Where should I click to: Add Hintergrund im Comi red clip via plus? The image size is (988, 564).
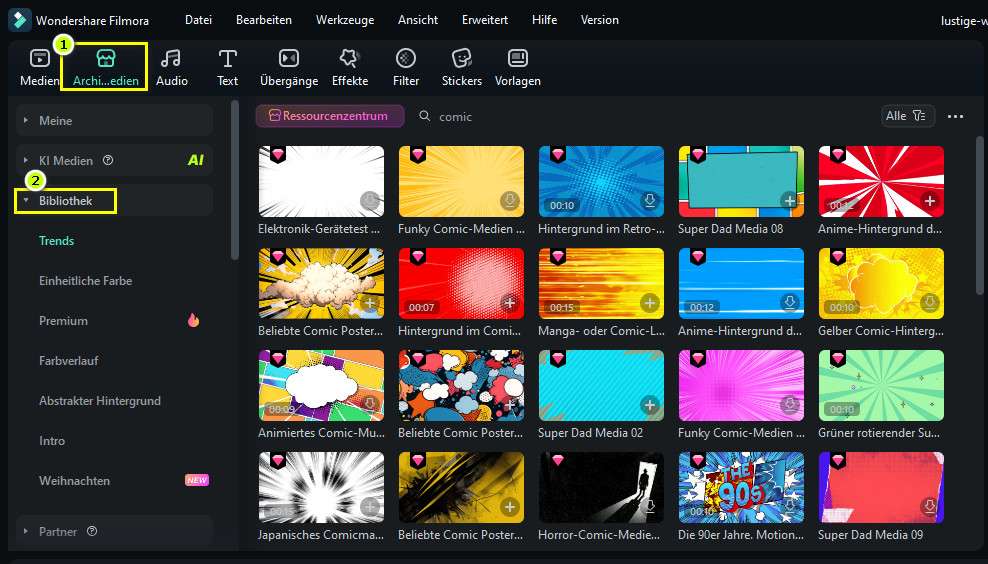tap(510, 303)
